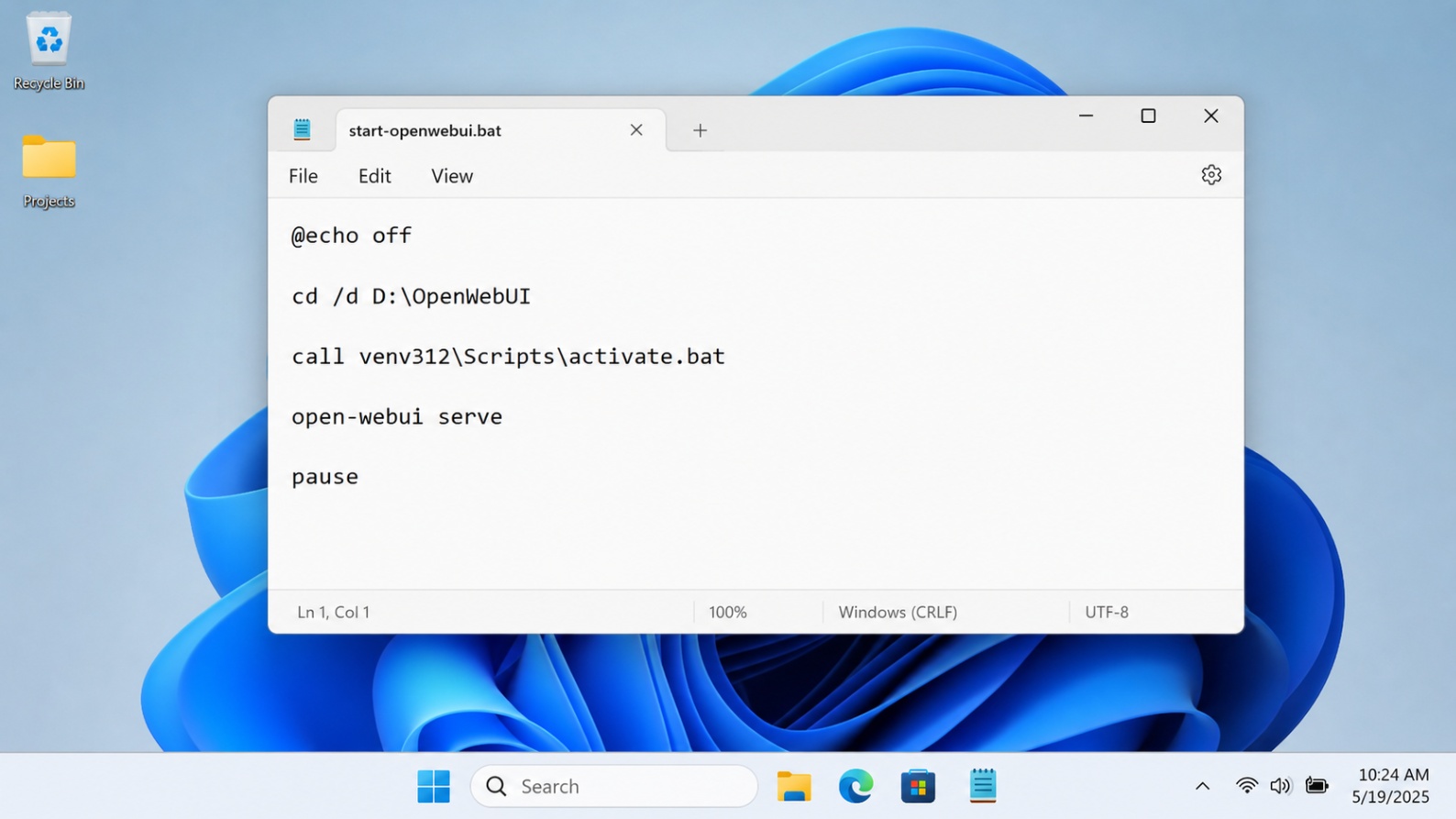The height and width of the screenshot is (819, 1456).
Task: Show hidden icons tray chevron
Action: coord(1202,786)
